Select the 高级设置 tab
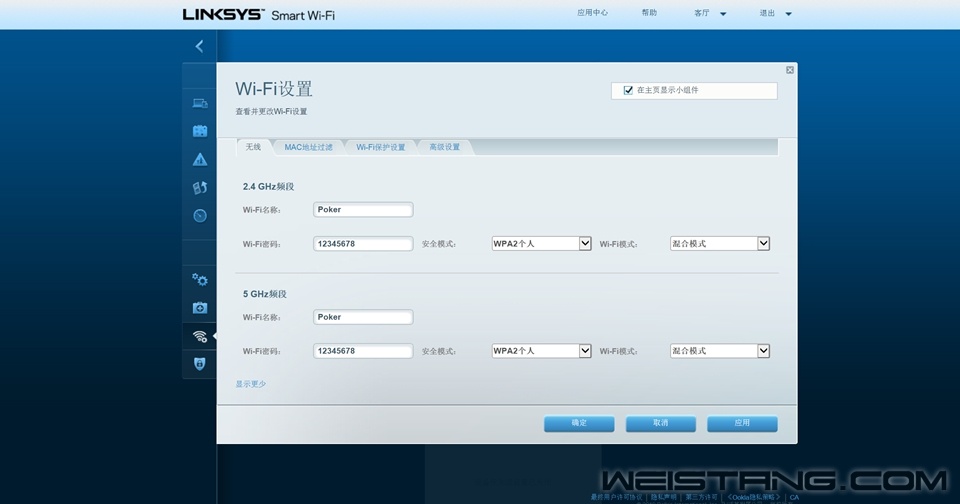This screenshot has width=960, height=504. (444, 147)
